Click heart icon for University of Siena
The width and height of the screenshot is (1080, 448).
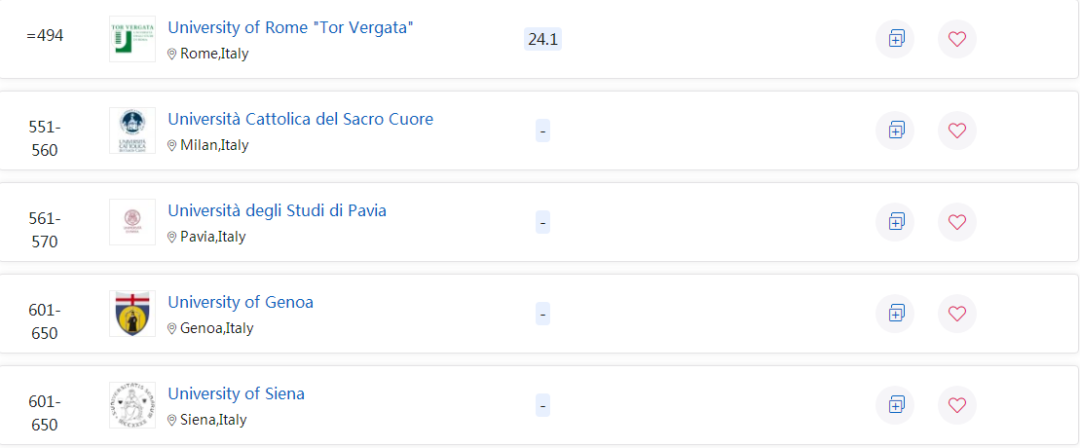pyautogui.click(x=957, y=405)
